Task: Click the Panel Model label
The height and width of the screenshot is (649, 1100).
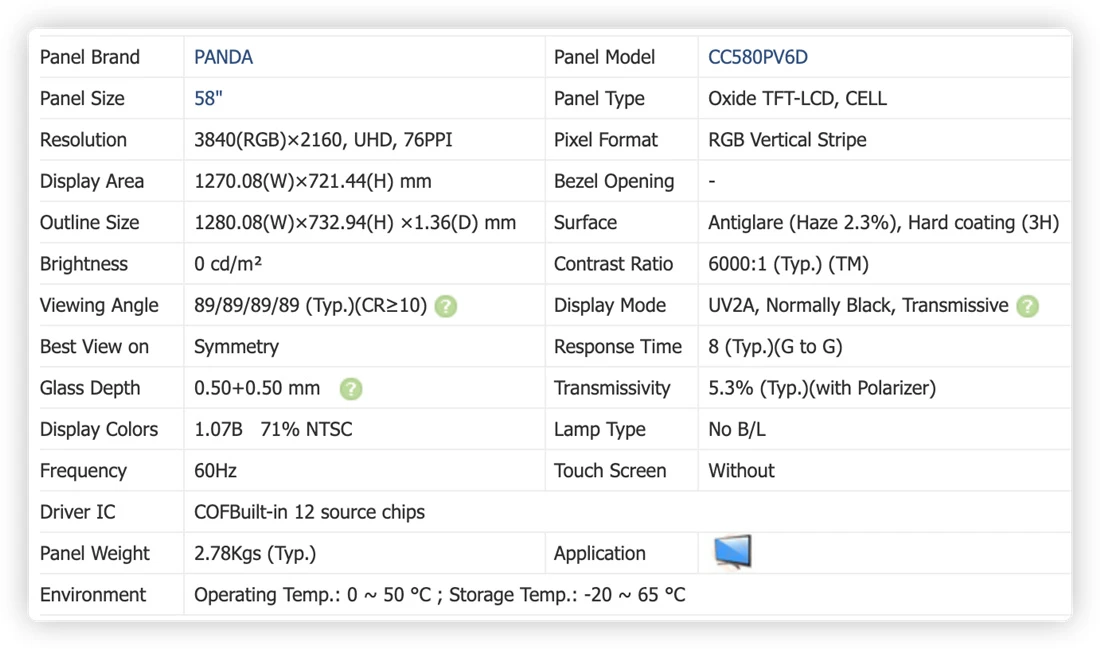Action: tap(604, 58)
